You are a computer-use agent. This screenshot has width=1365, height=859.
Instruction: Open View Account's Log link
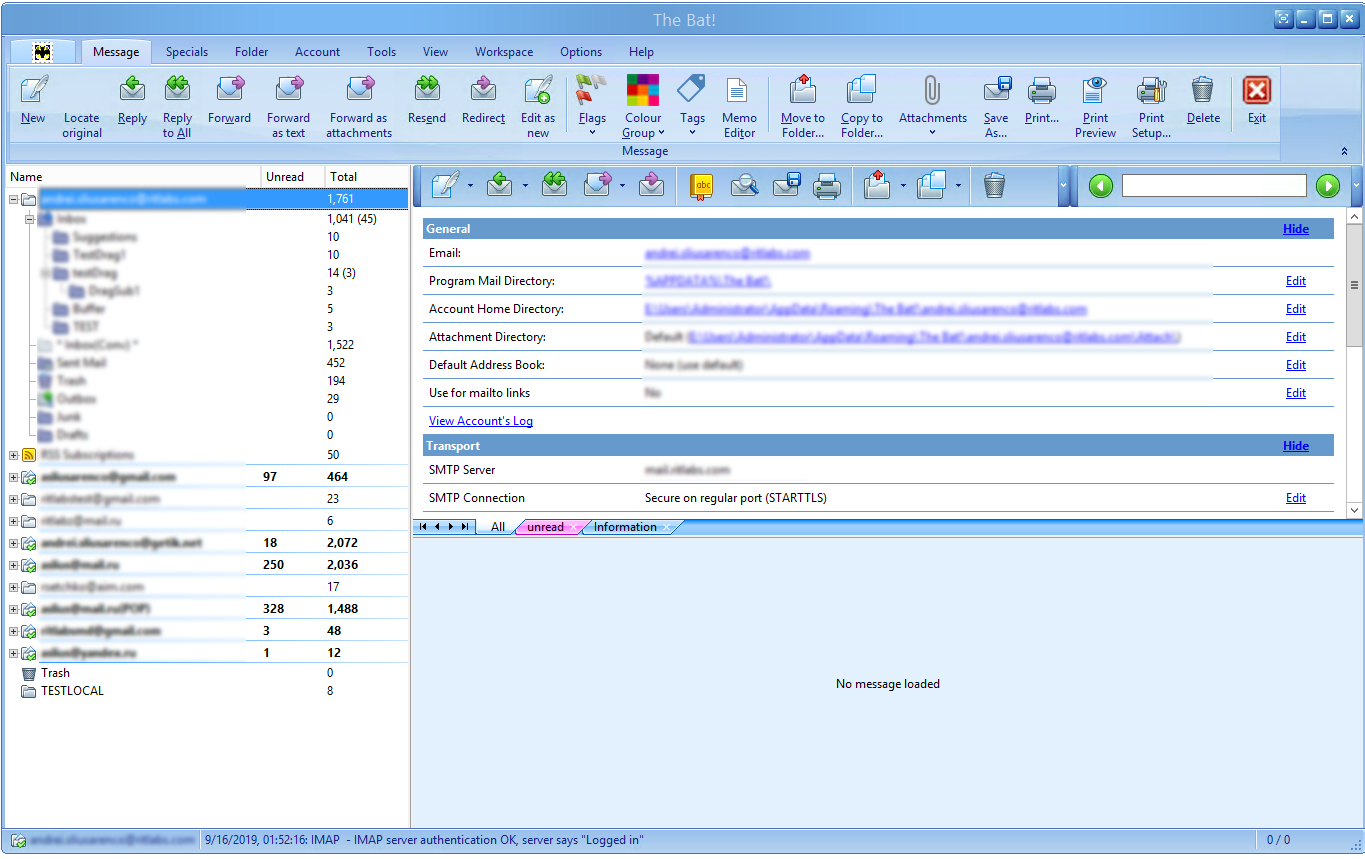point(481,421)
